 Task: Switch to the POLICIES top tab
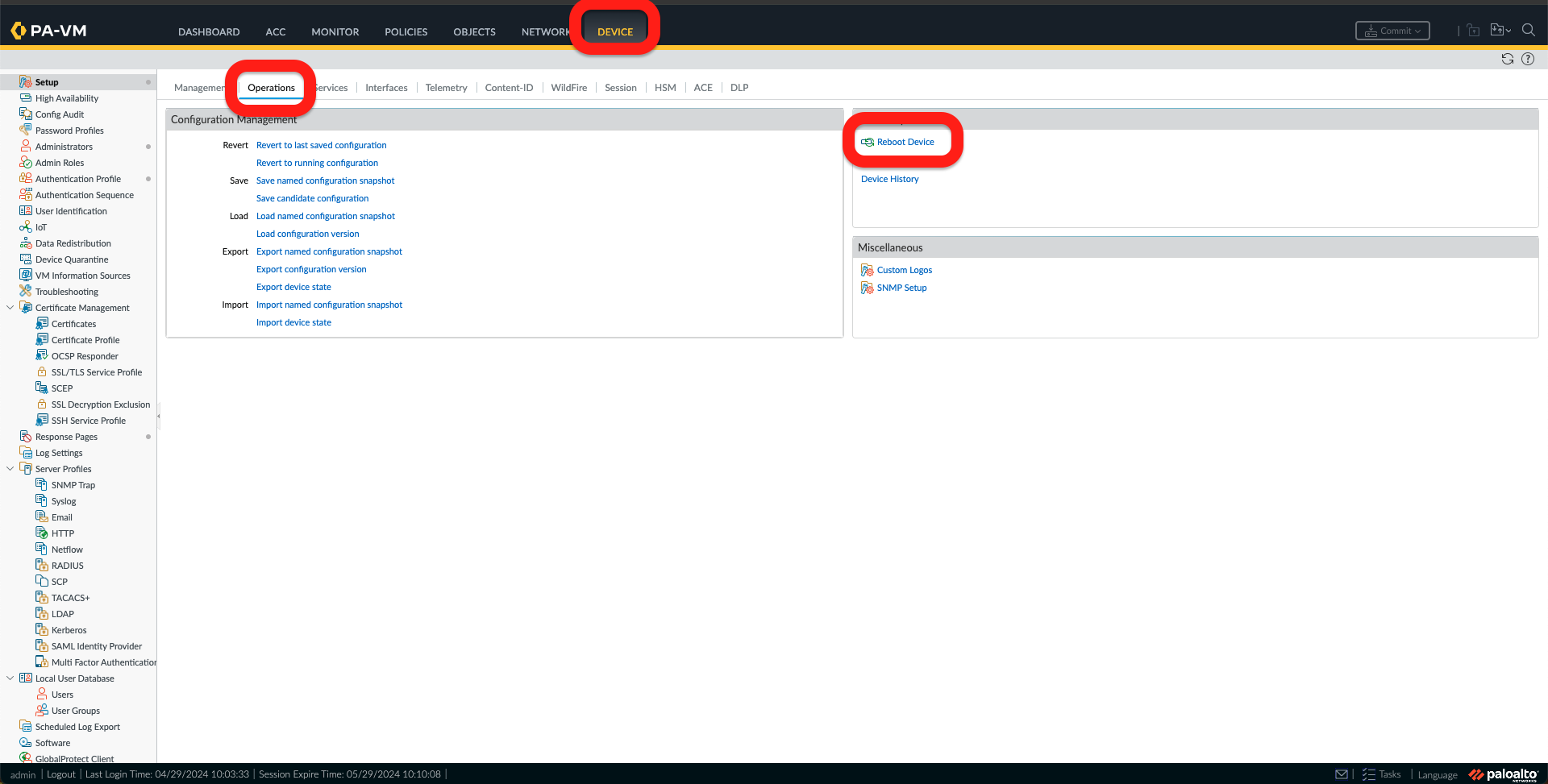click(406, 32)
